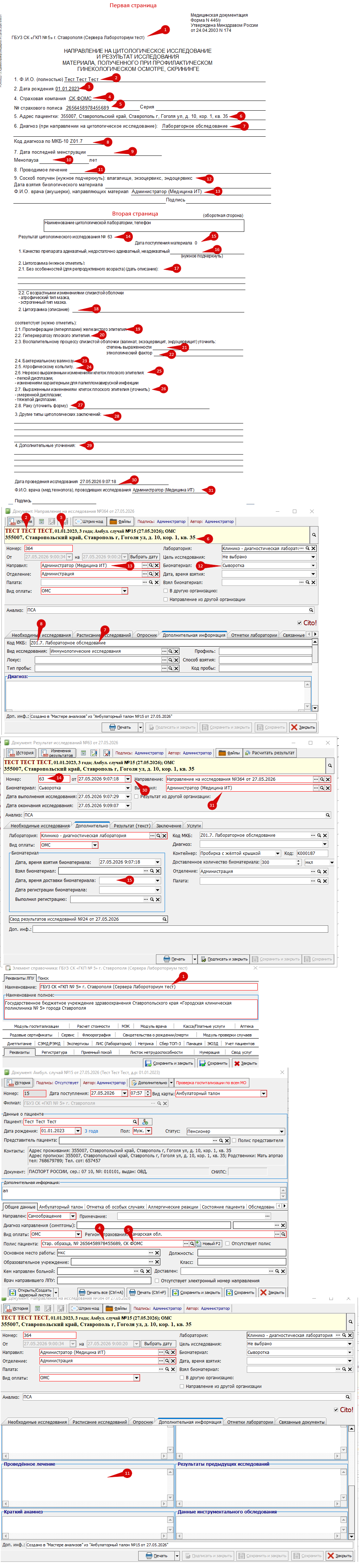359x1568 pixels.
Task: Expand the Контейнер Пробирка с жёлтой крышкой dropdown
Action: pyautogui.click(x=277, y=853)
